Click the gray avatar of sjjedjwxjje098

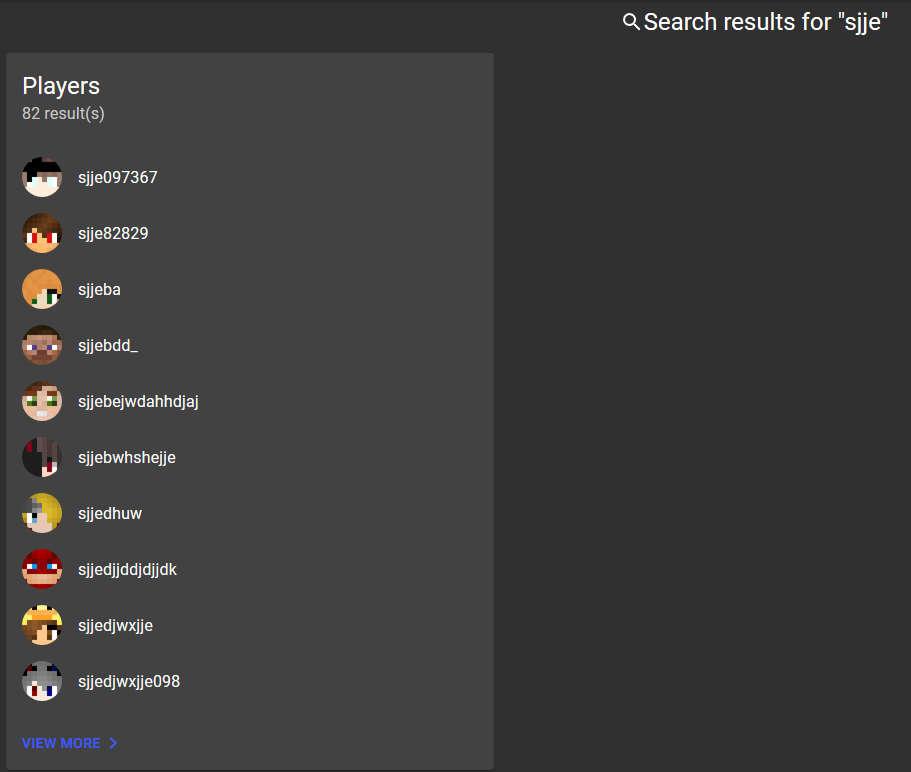42,681
